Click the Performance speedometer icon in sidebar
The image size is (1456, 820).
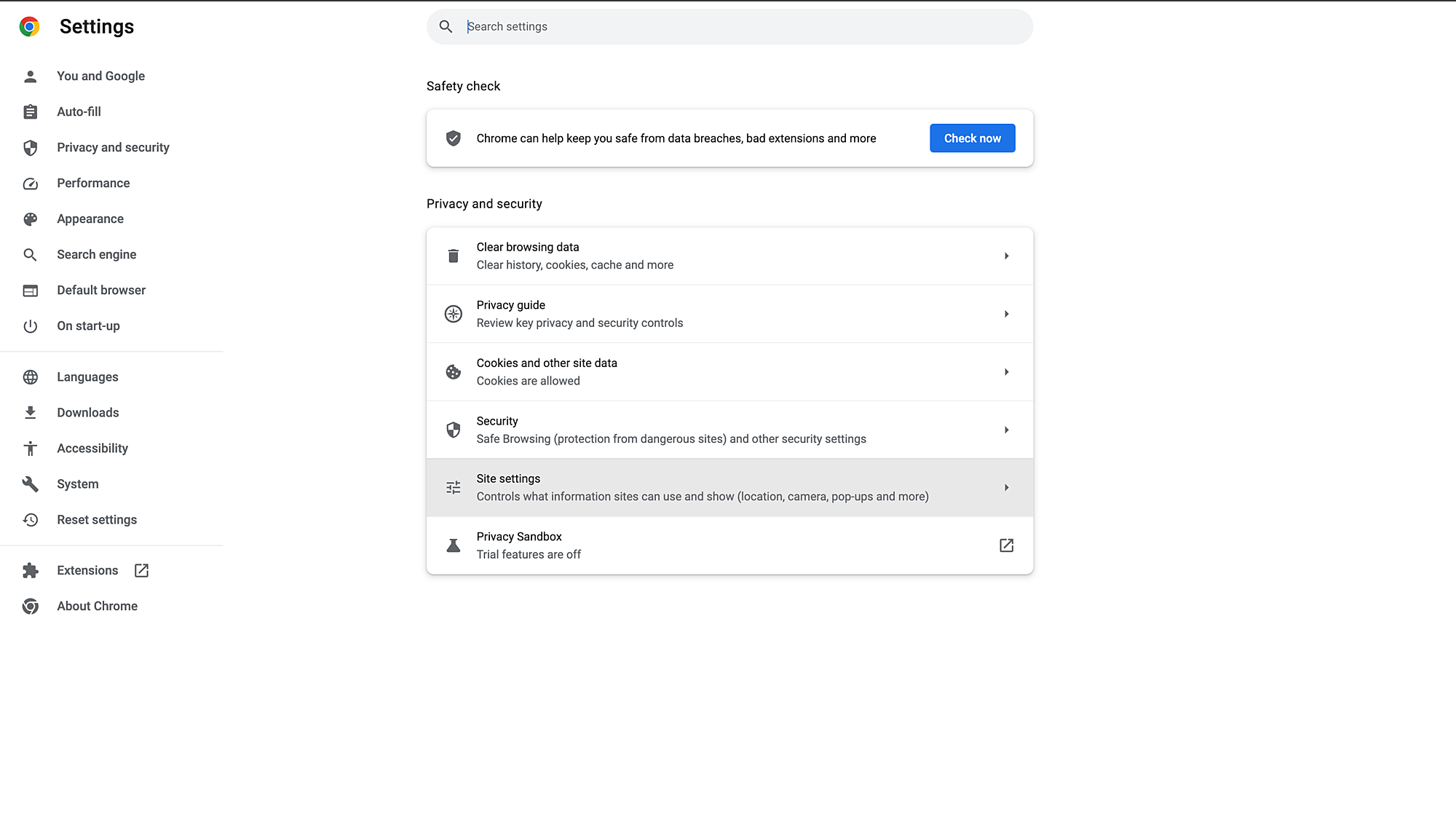[30, 184]
